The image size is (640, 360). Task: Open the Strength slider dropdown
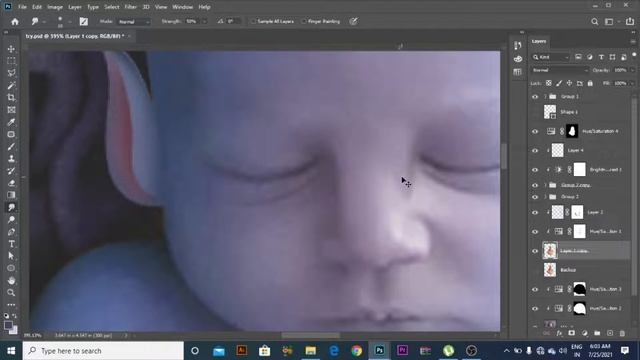[x=204, y=22]
